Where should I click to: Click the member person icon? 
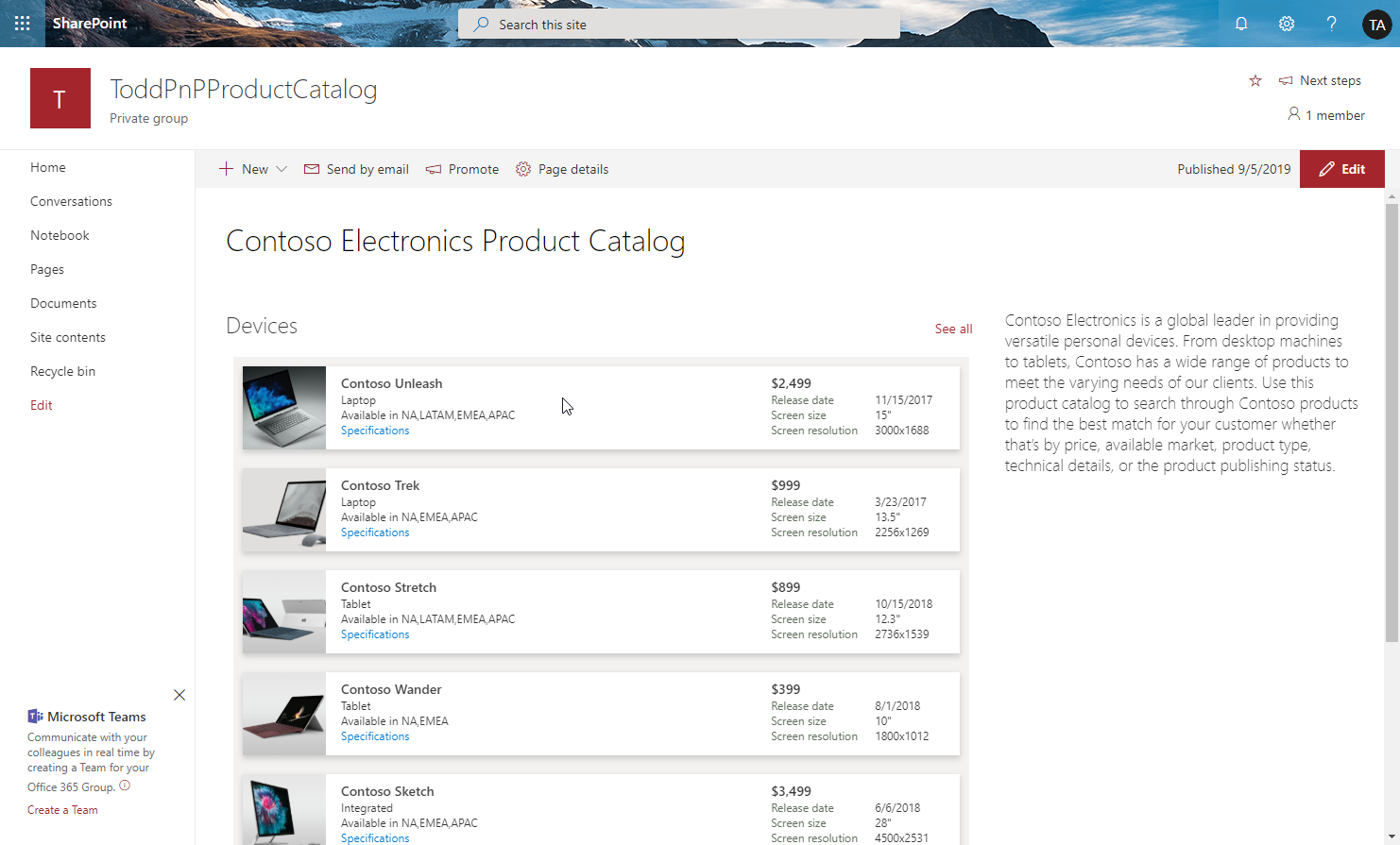coord(1293,114)
